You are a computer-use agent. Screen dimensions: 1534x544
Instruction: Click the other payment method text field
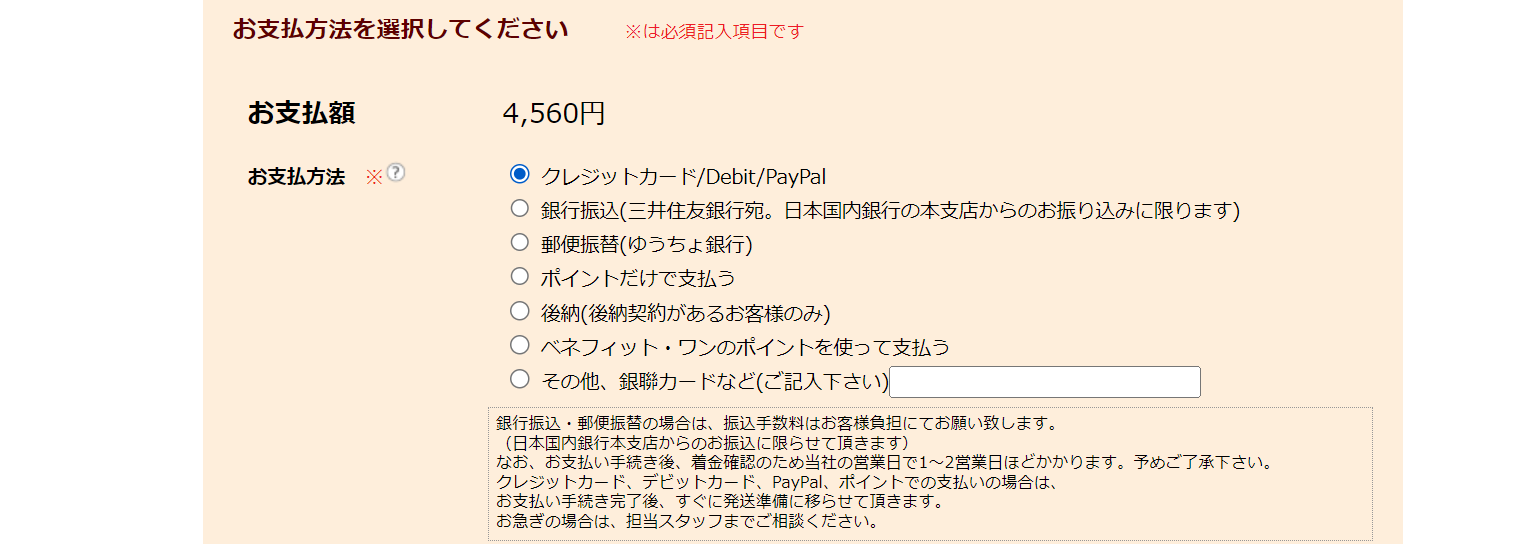(1045, 382)
